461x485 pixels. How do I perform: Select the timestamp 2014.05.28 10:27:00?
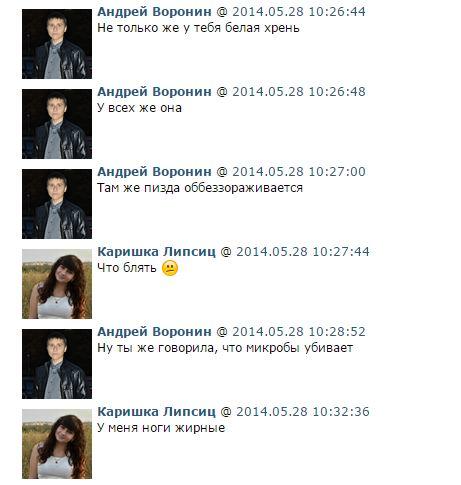[x=299, y=172]
